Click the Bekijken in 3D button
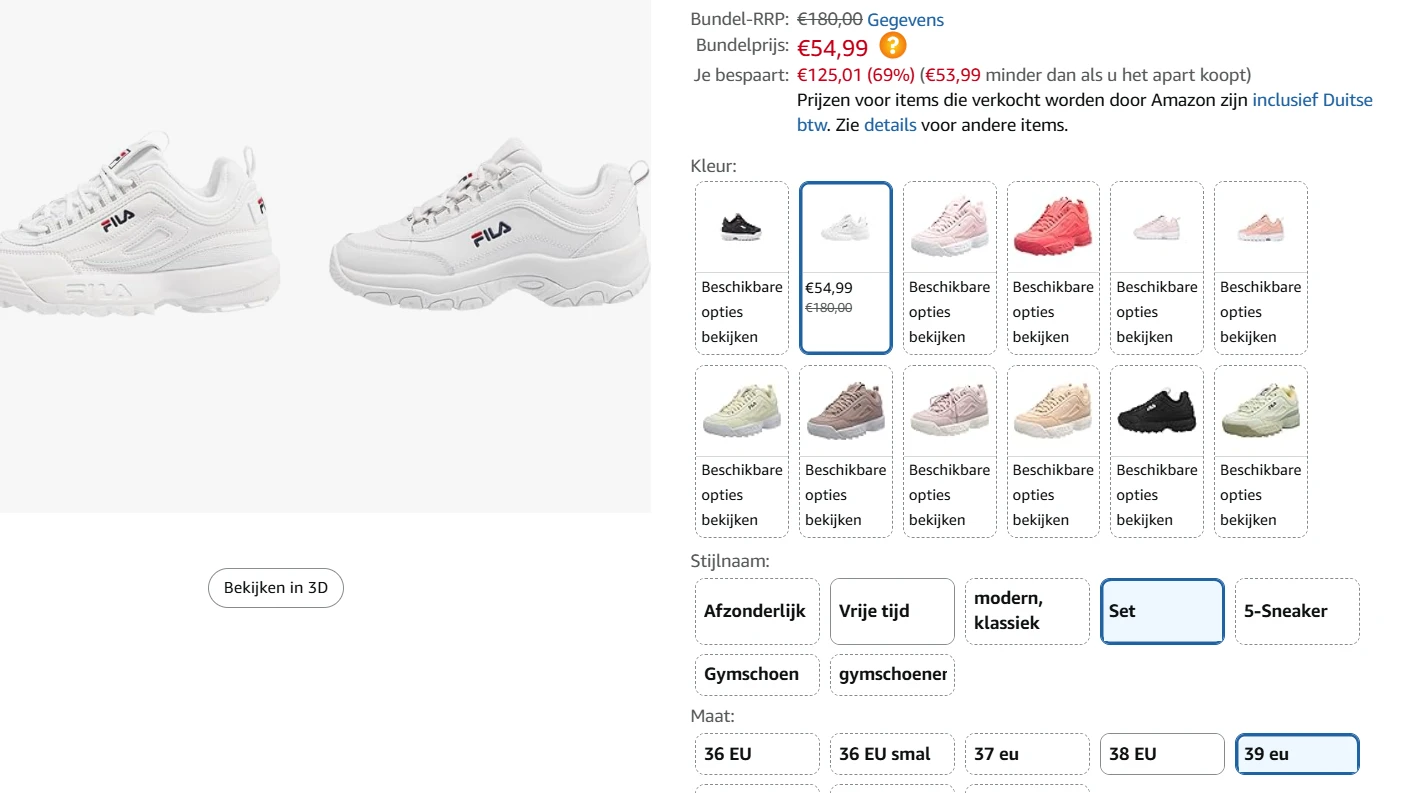This screenshot has width=1410, height=793. pos(275,588)
